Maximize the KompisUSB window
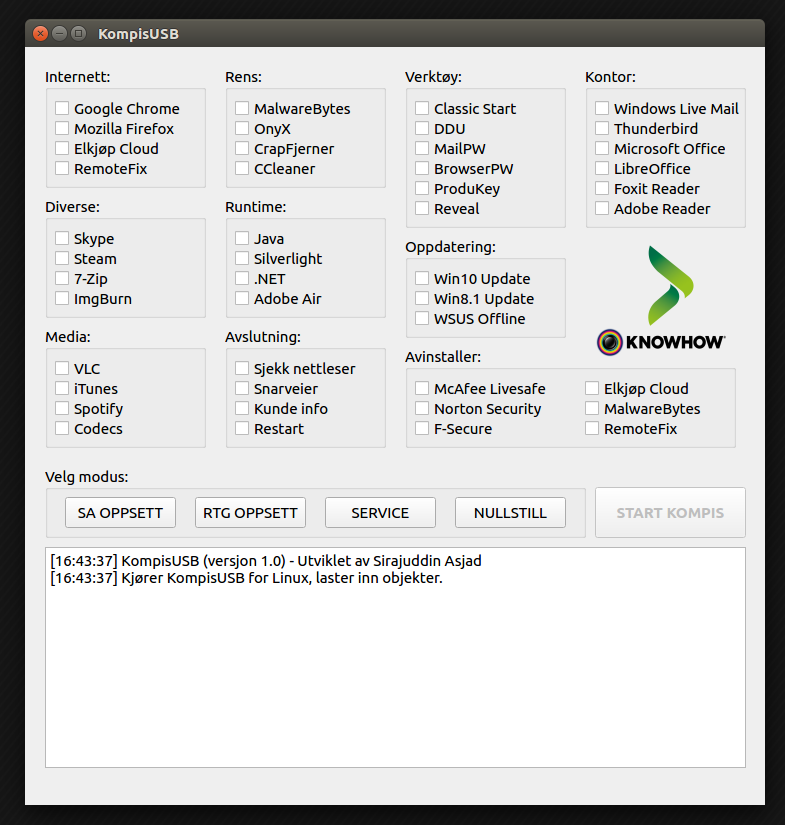Image resolution: width=785 pixels, height=825 pixels. point(78,34)
